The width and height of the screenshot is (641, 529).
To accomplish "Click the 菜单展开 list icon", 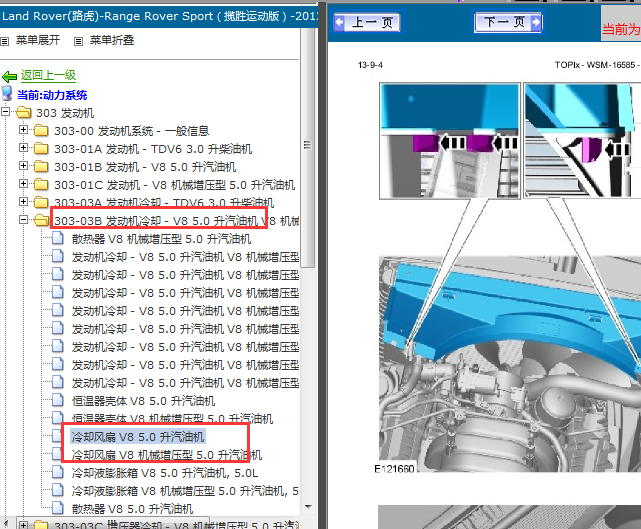I will click(x=4, y=41).
